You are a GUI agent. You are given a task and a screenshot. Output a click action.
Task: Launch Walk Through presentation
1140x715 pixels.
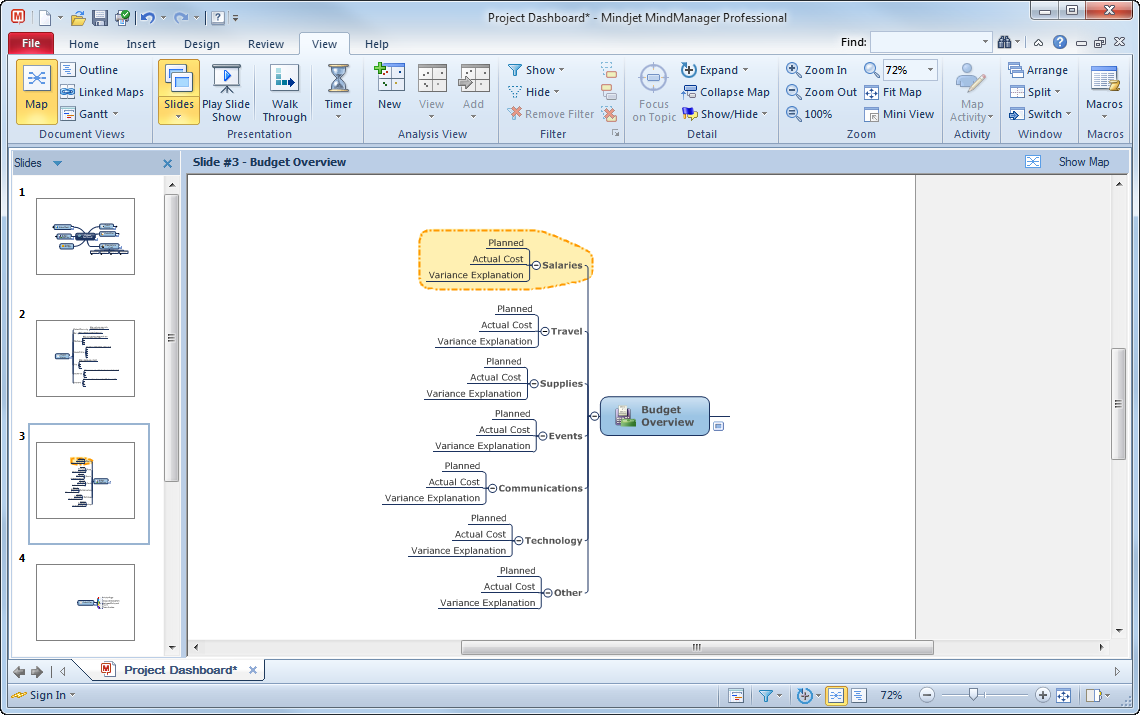[284, 91]
